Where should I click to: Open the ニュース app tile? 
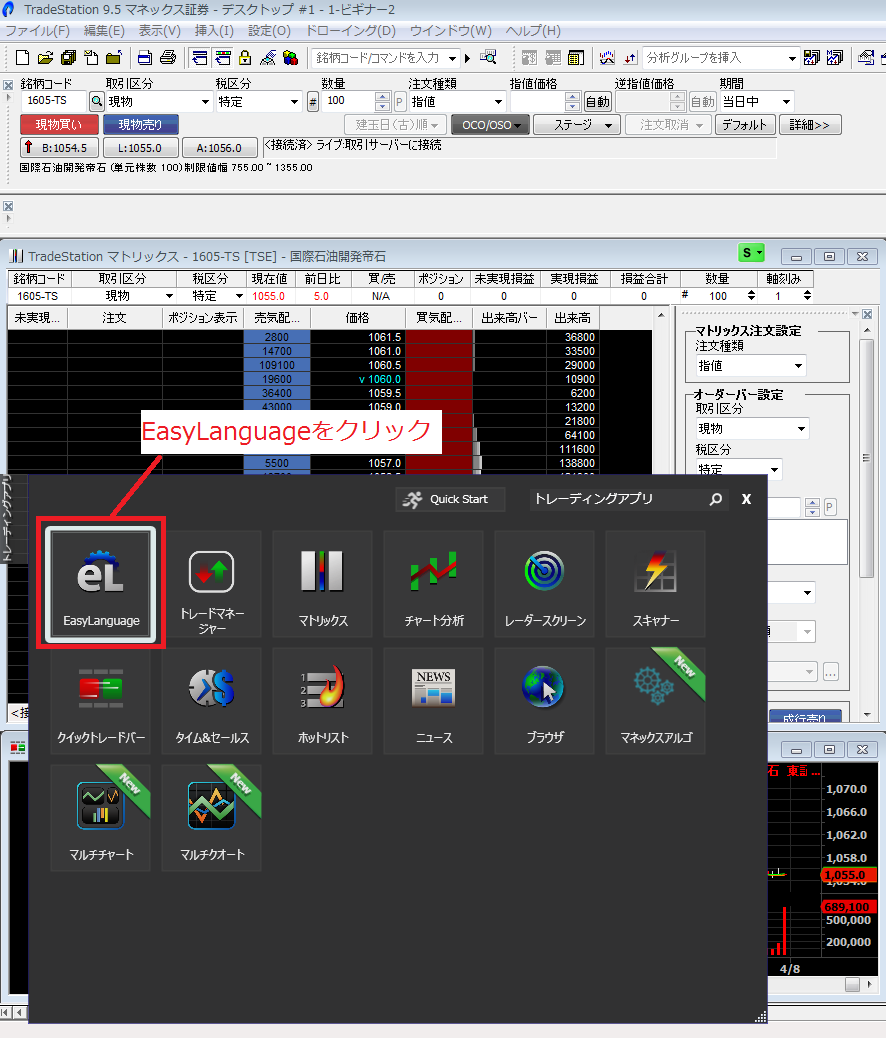pos(434,701)
